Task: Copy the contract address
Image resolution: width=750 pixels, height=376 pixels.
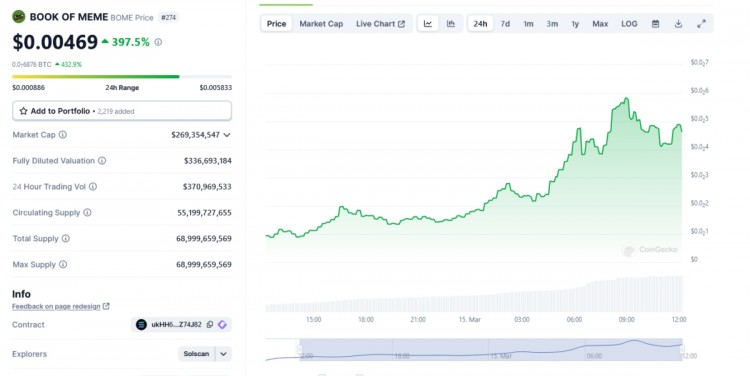Action: [210, 324]
